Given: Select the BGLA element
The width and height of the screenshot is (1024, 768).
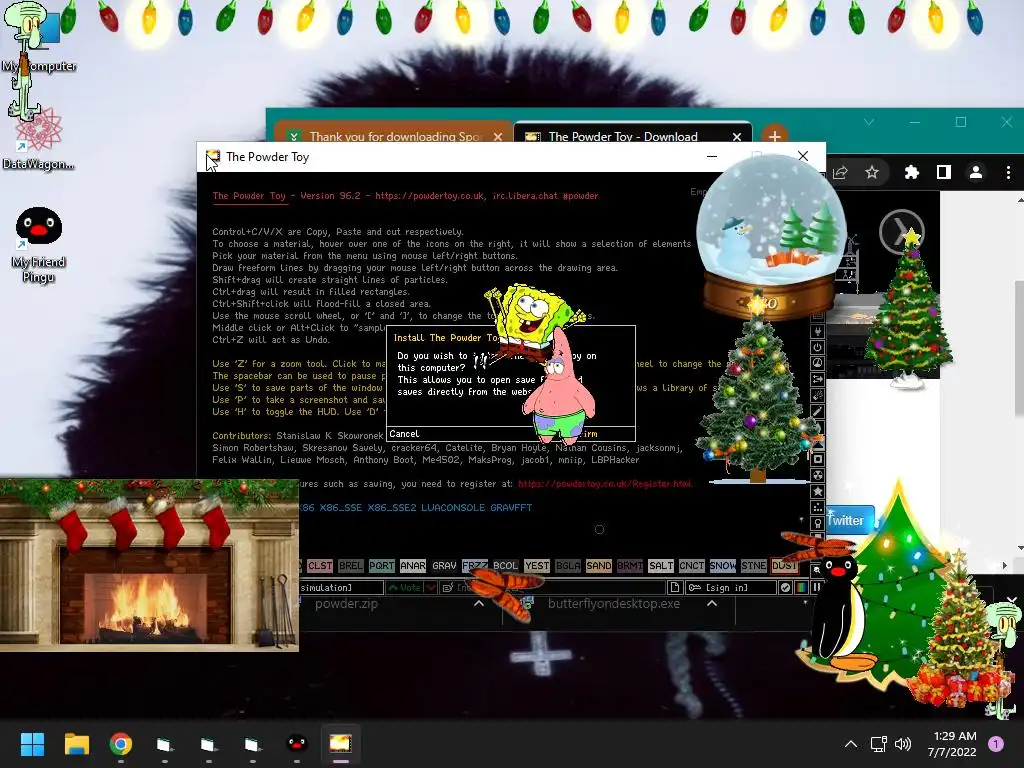Looking at the screenshot, I should (568, 566).
